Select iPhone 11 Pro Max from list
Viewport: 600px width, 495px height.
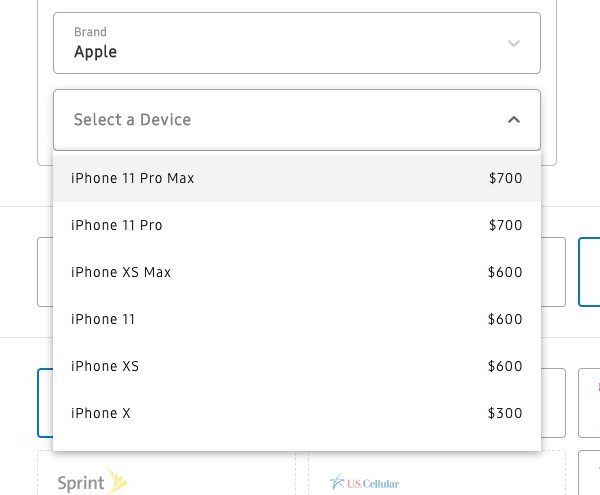[x=133, y=179]
